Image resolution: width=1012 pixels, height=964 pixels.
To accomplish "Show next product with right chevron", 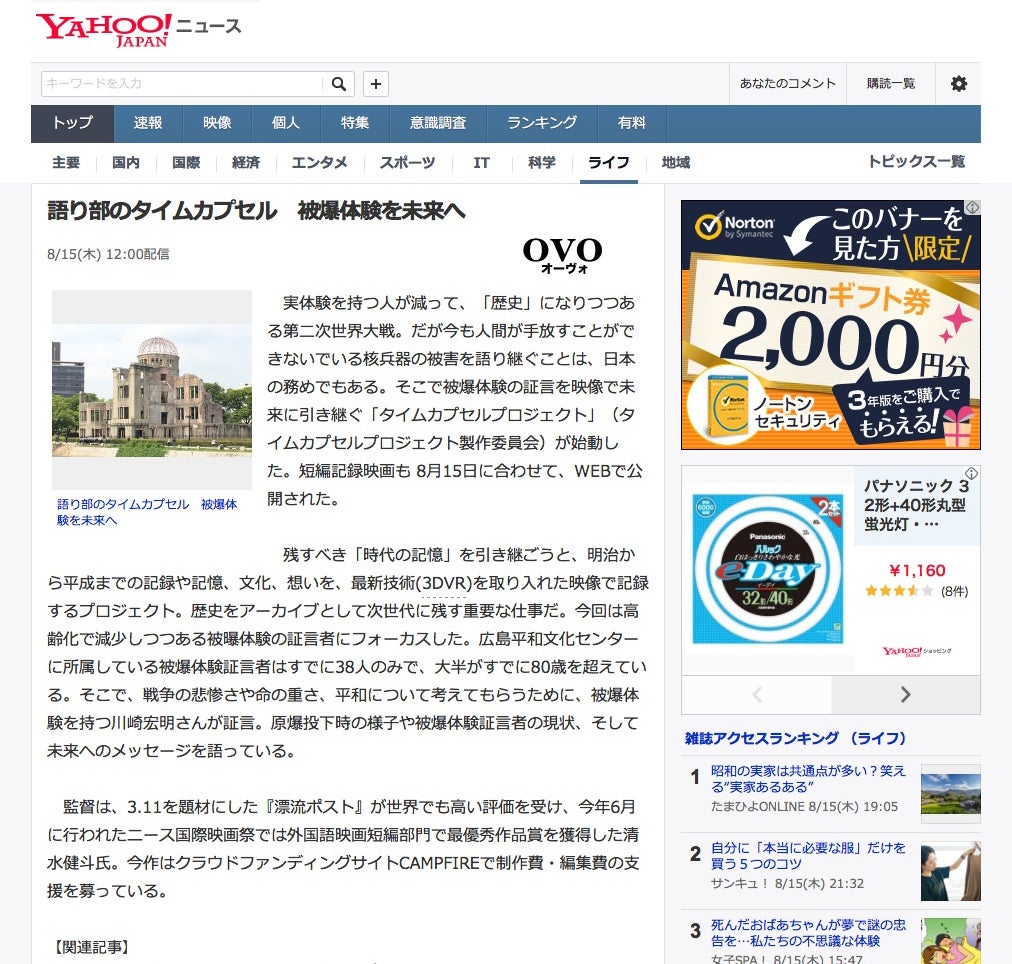I will [905, 694].
